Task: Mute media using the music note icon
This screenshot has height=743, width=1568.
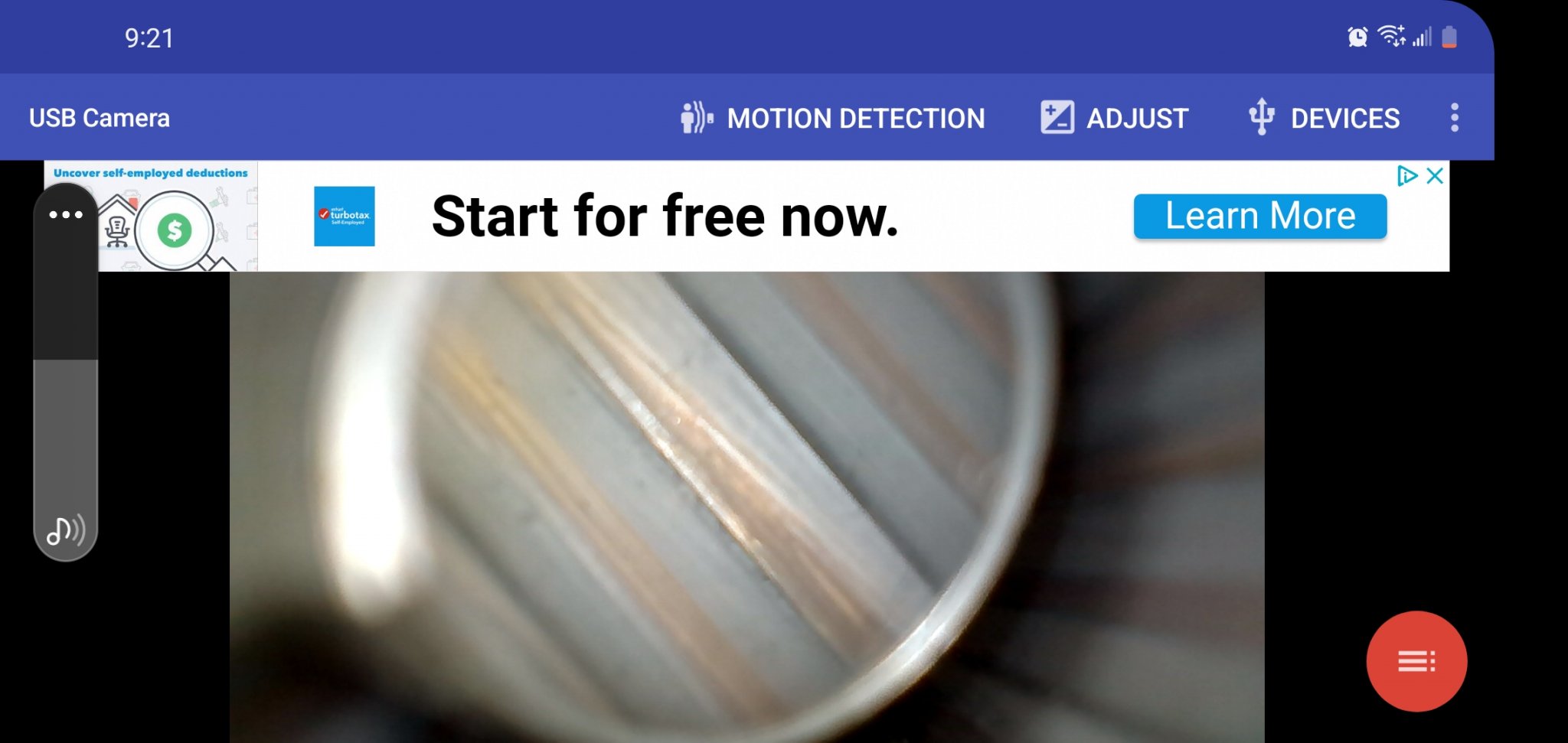Action: point(66,530)
